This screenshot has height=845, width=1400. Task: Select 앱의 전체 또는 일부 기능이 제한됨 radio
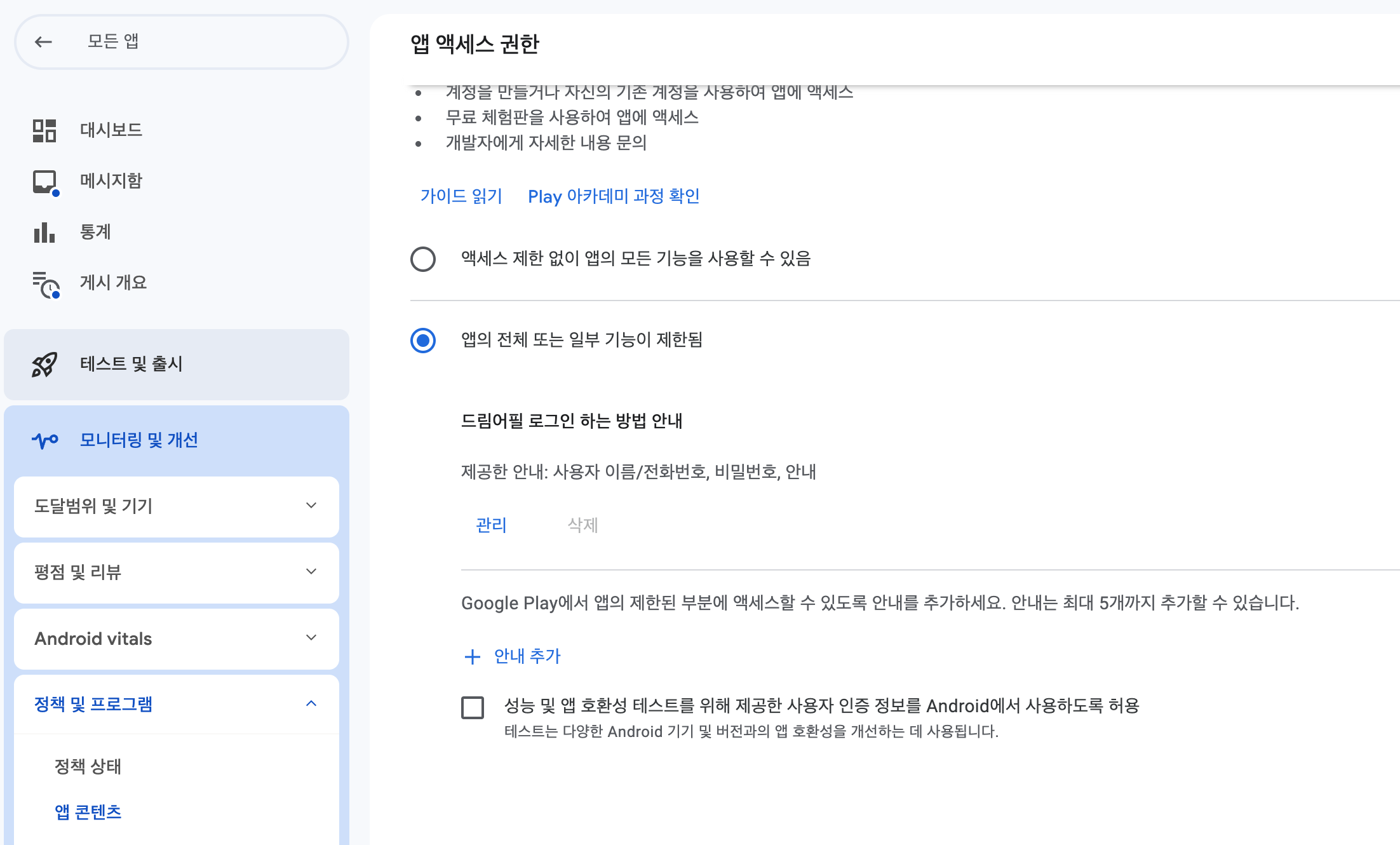pyautogui.click(x=423, y=341)
